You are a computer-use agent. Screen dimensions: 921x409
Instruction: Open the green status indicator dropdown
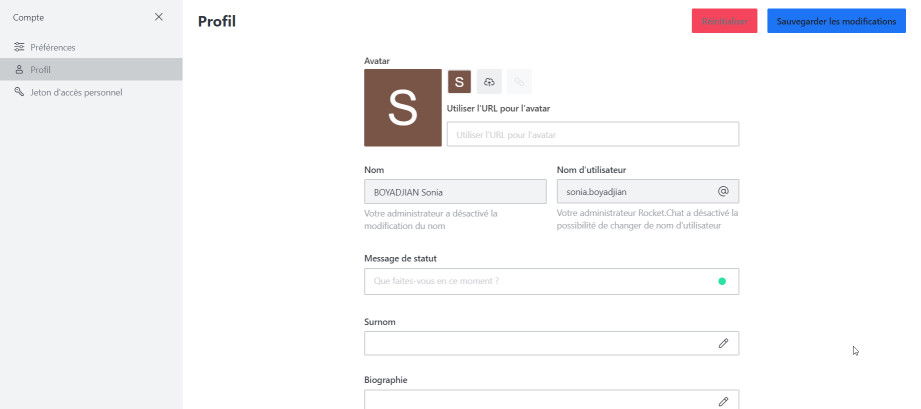pos(722,281)
